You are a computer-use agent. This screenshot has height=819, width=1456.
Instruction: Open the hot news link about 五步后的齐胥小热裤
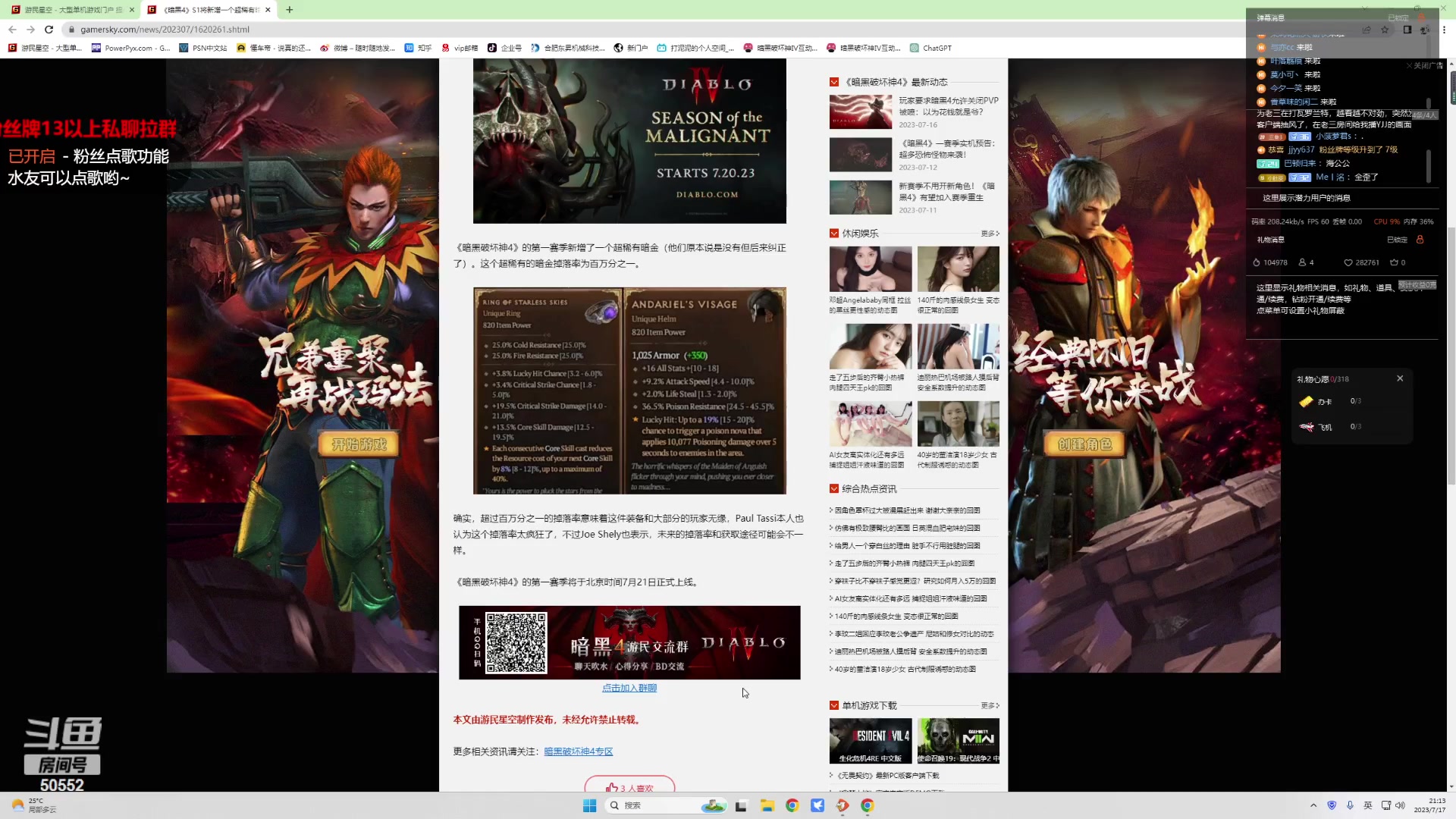(904, 563)
